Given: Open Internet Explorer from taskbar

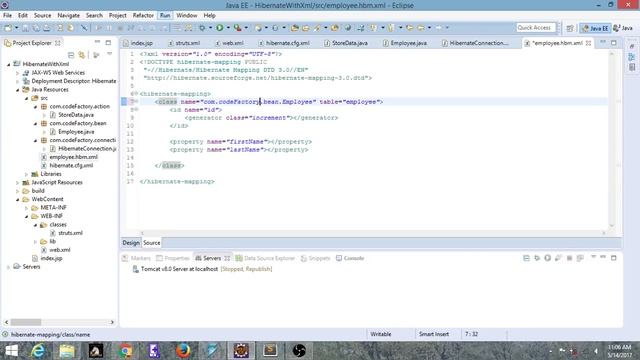Looking at the screenshot, I should [38, 351].
